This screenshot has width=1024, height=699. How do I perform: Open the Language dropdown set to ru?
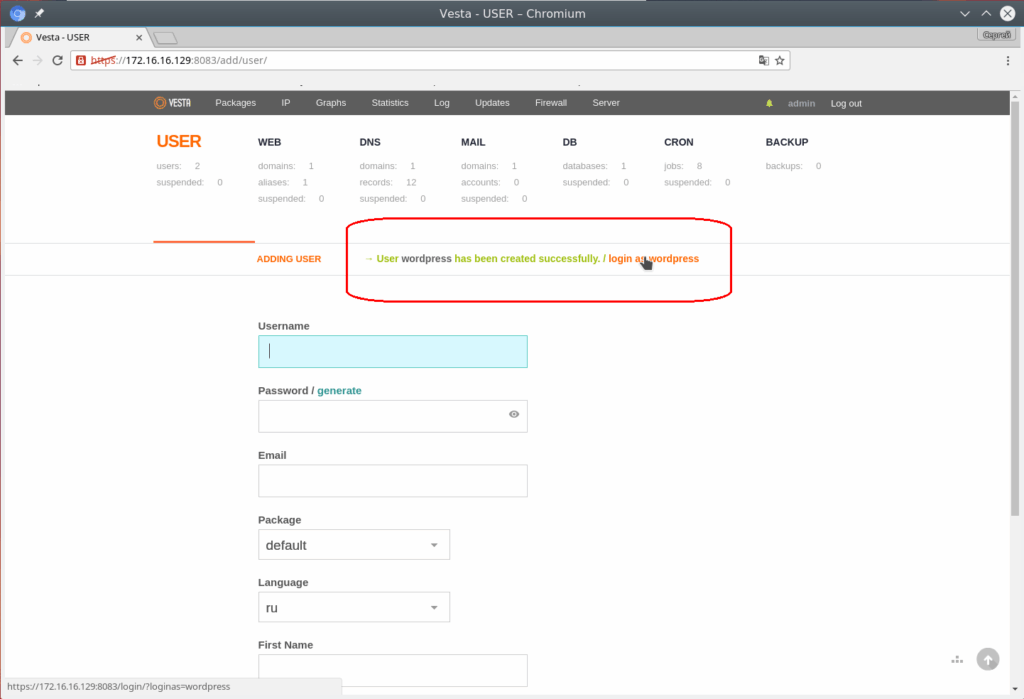click(354, 607)
